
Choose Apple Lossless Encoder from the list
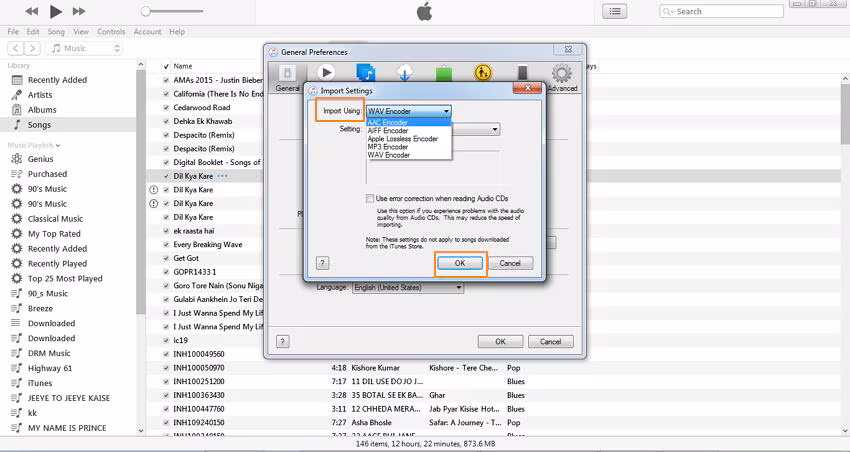(x=409, y=139)
